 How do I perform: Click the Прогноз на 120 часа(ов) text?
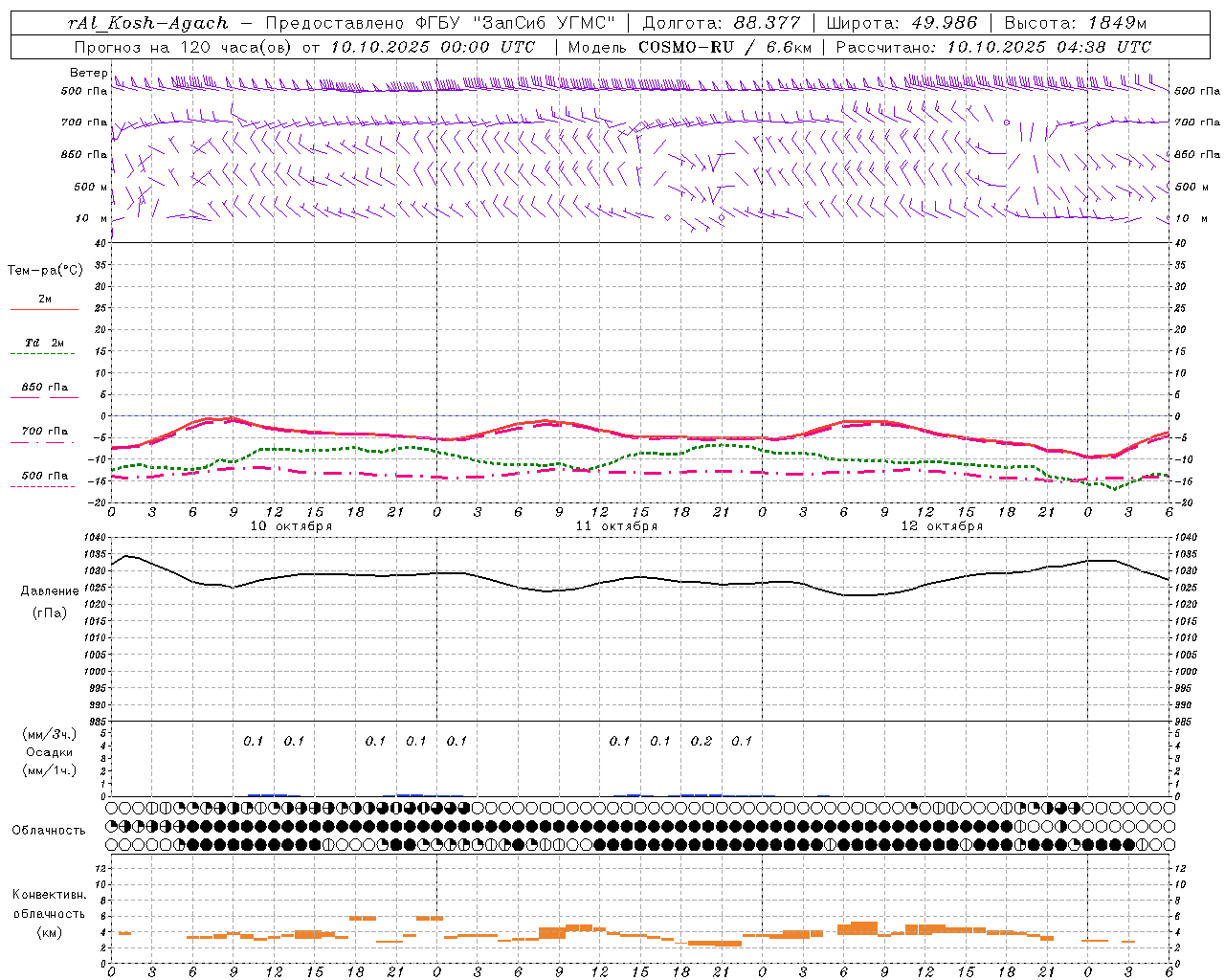(183, 46)
